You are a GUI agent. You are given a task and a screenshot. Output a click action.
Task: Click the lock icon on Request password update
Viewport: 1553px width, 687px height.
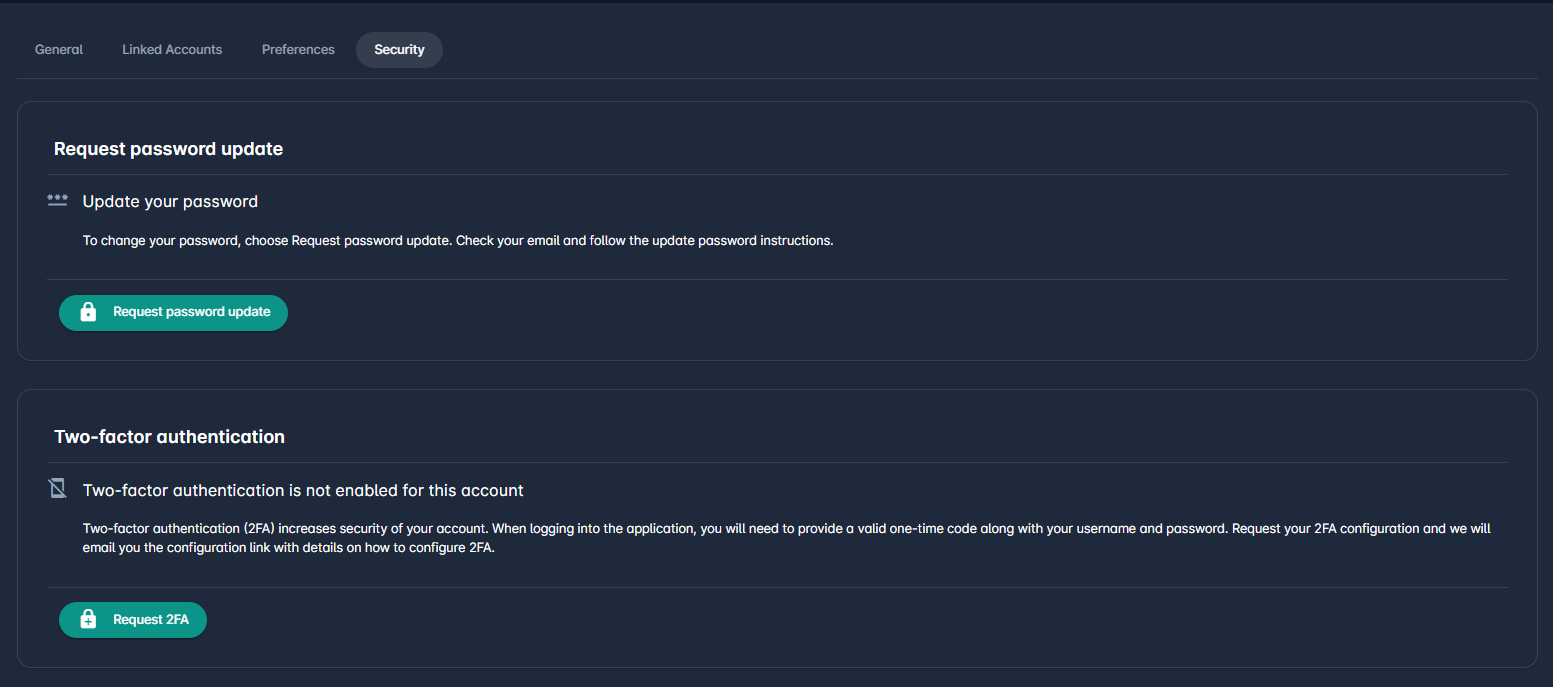point(88,312)
